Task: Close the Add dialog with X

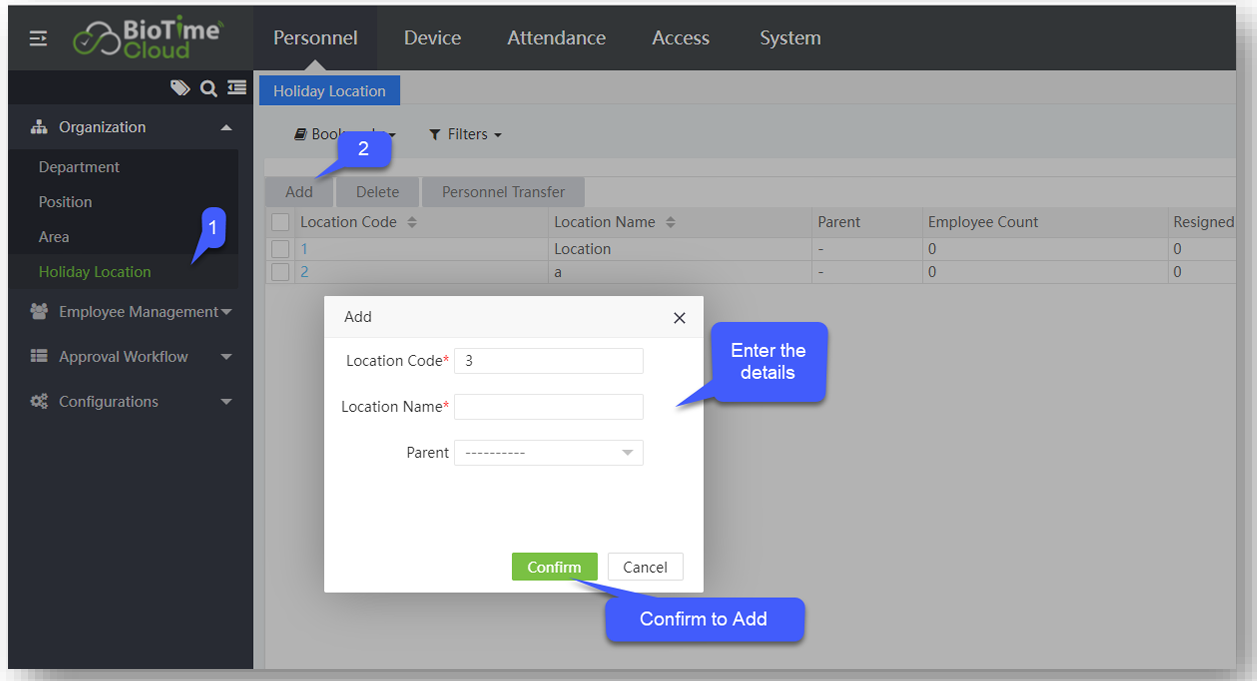Action: [x=679, y=318]
